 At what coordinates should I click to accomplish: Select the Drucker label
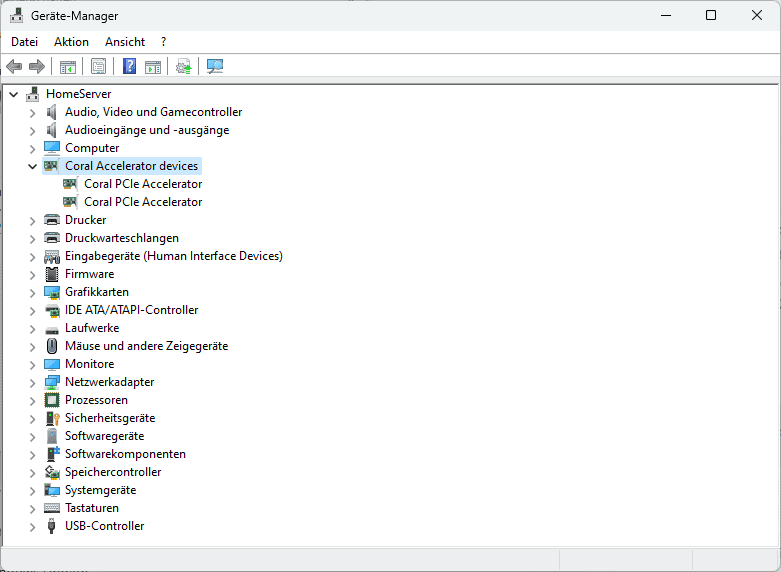point(86,220)
